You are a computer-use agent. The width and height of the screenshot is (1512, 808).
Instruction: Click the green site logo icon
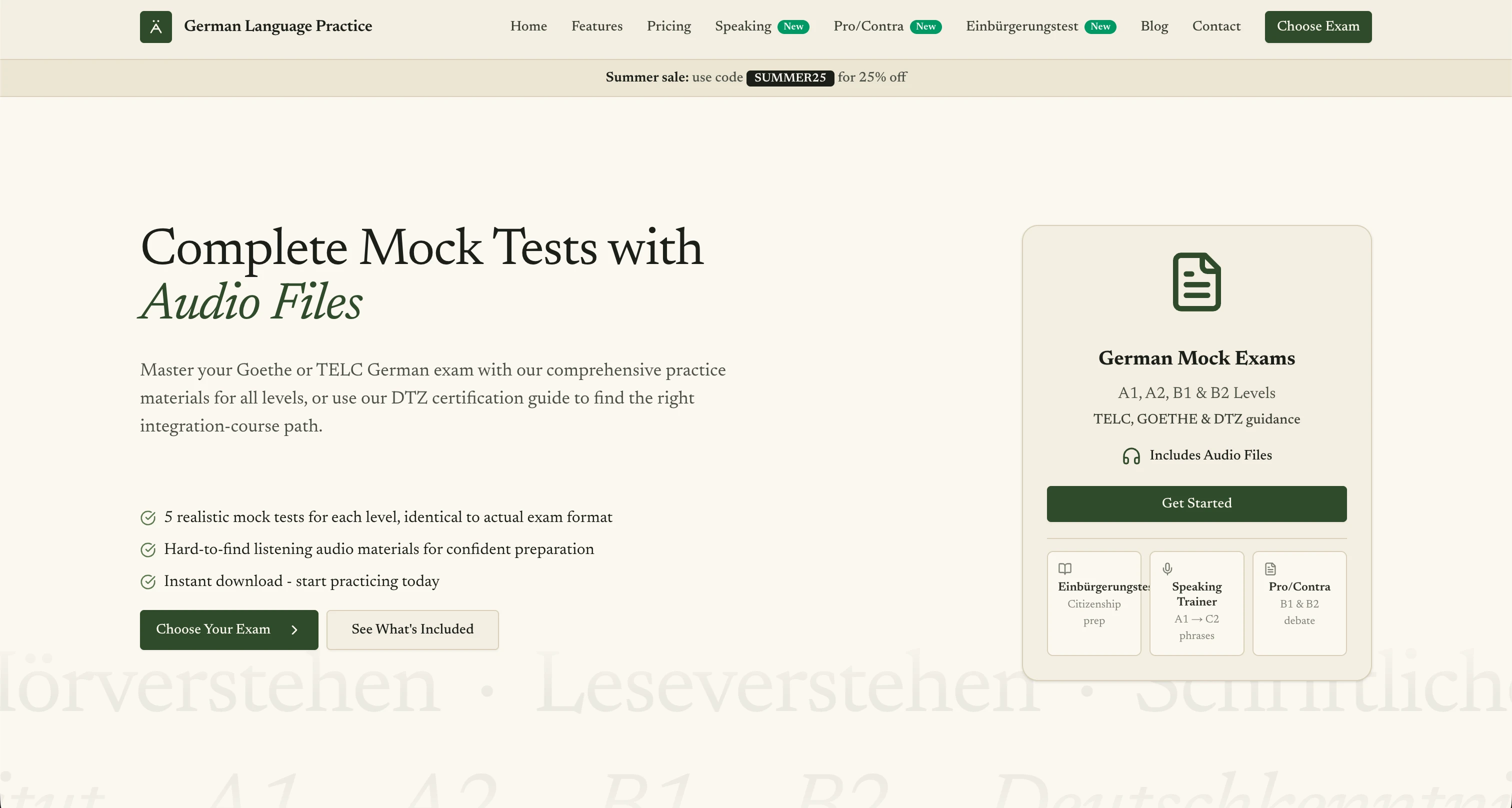pyautogui.click(x=155, y=26)
